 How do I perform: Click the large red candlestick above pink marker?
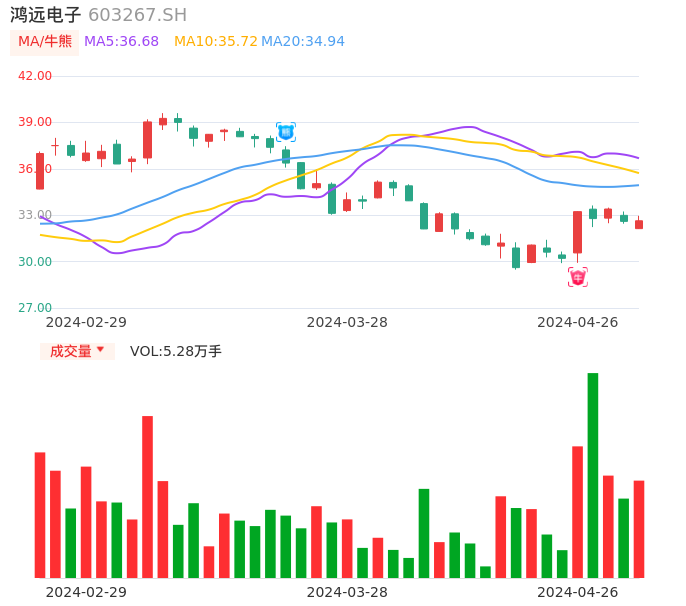click(577, 232)
